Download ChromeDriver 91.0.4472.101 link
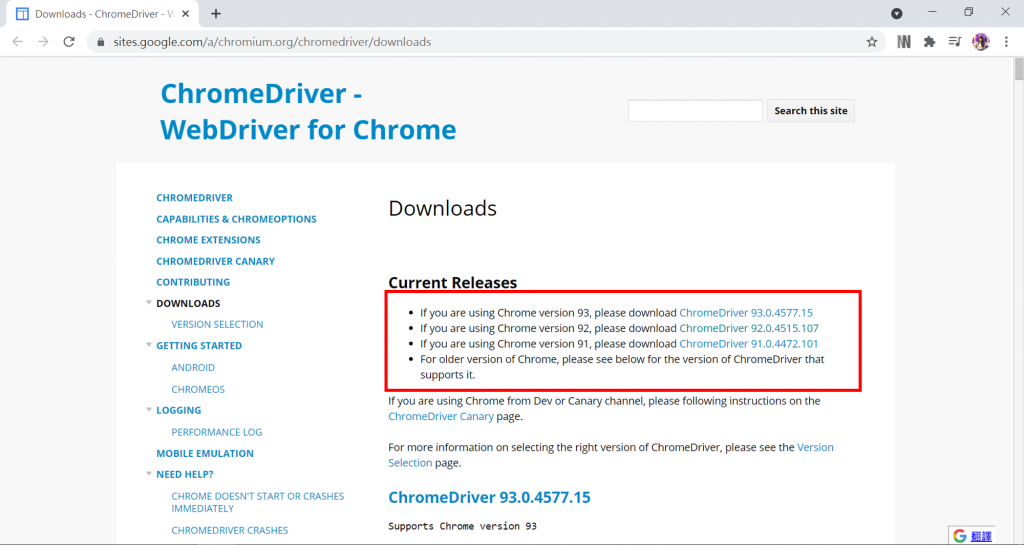 (x=748, y=344)
